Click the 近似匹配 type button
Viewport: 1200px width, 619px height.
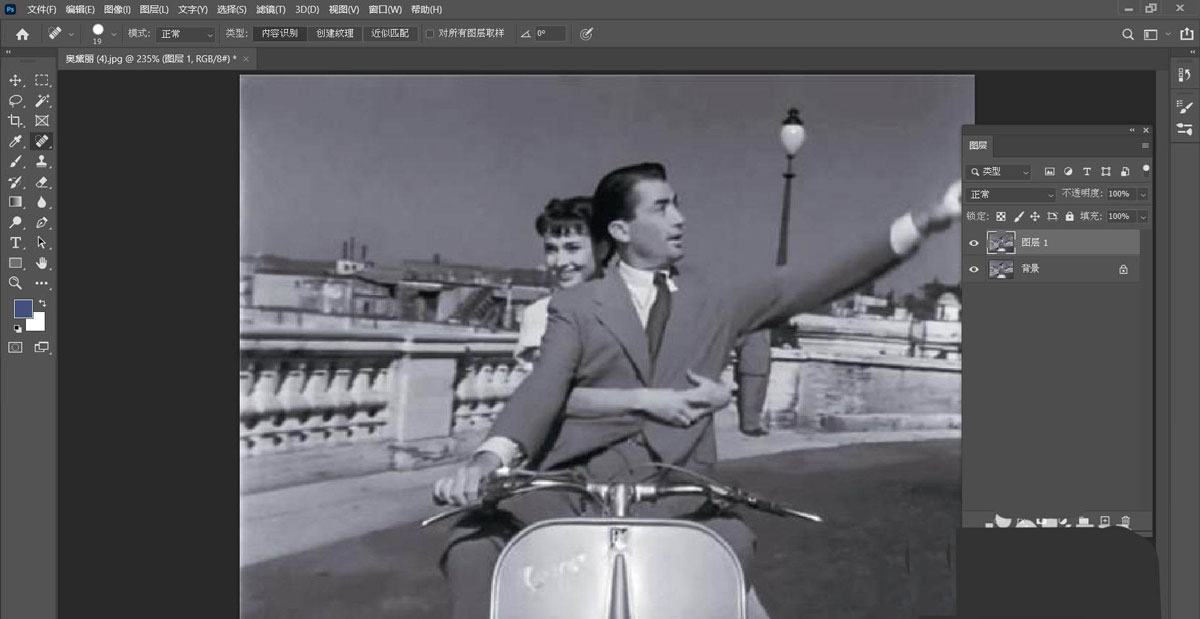click(389, 34)
